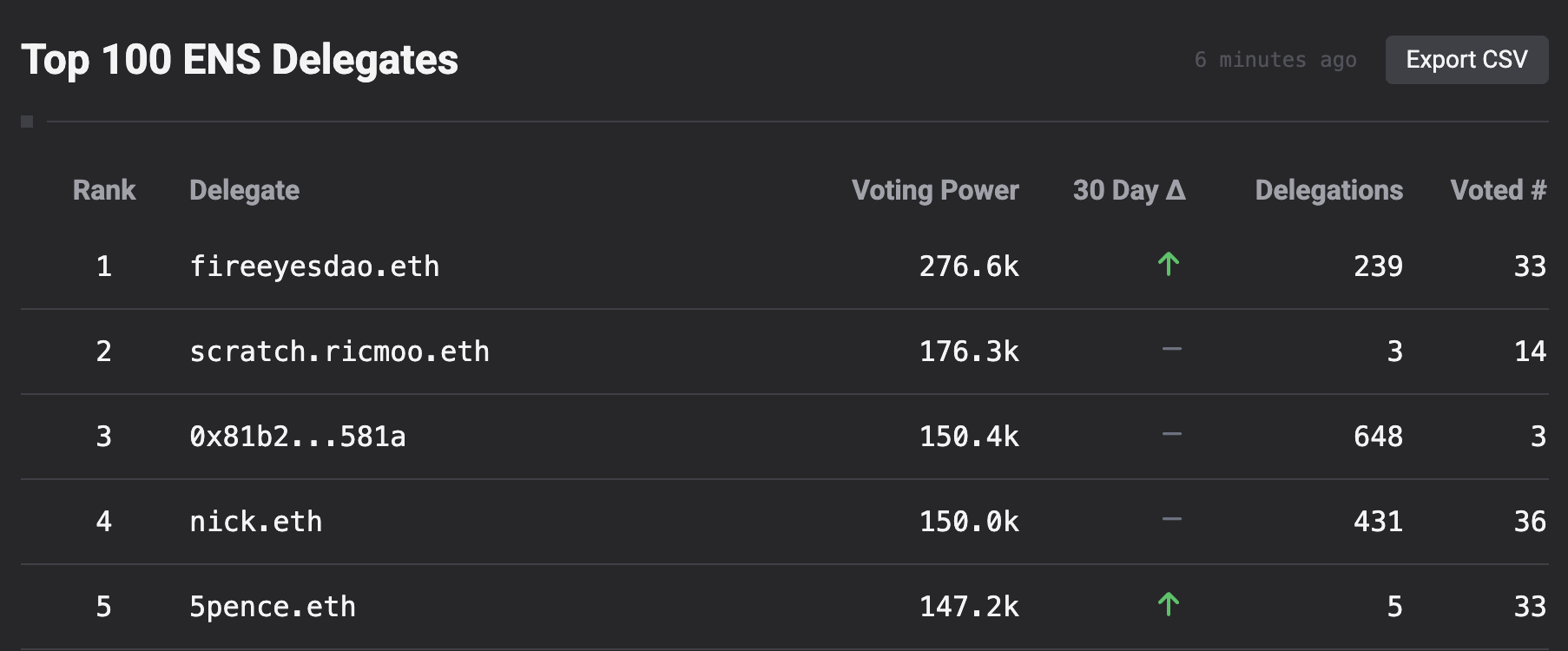Click small gray square below the title
The image size is (1568, 651).
[27, 122]
